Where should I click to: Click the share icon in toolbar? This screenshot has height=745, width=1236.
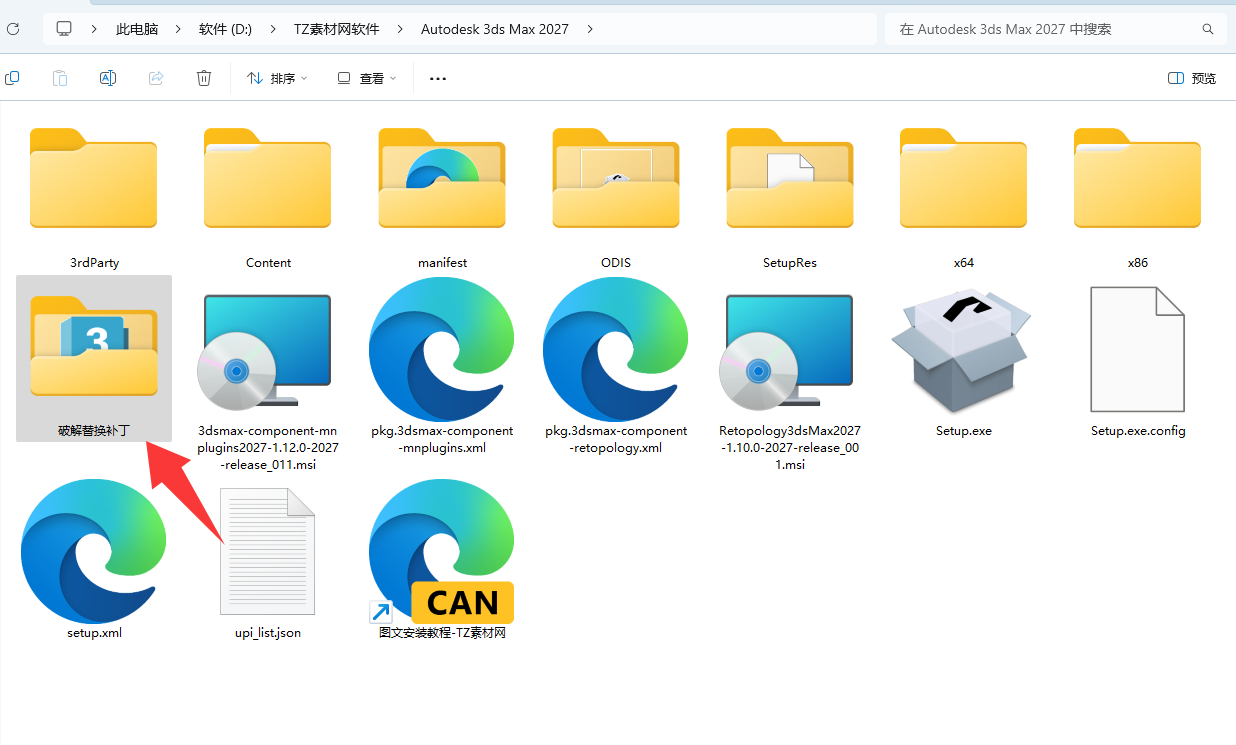click(x=156, y=78)
